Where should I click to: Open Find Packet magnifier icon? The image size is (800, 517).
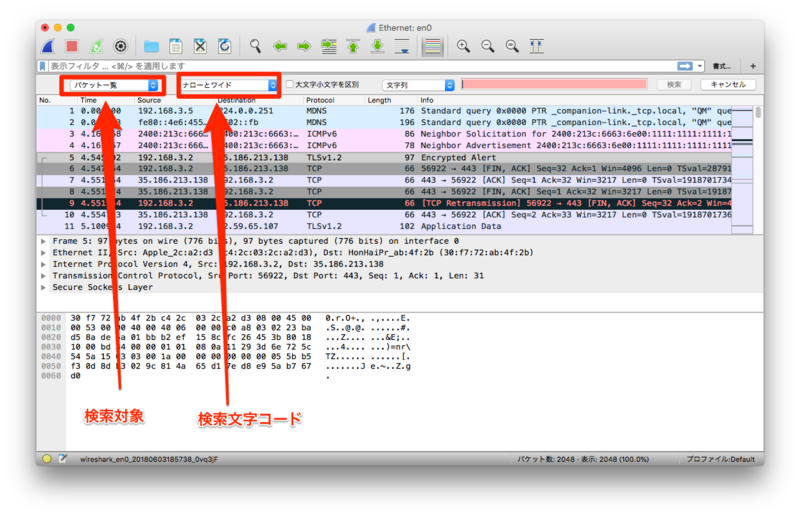[255, 46]
